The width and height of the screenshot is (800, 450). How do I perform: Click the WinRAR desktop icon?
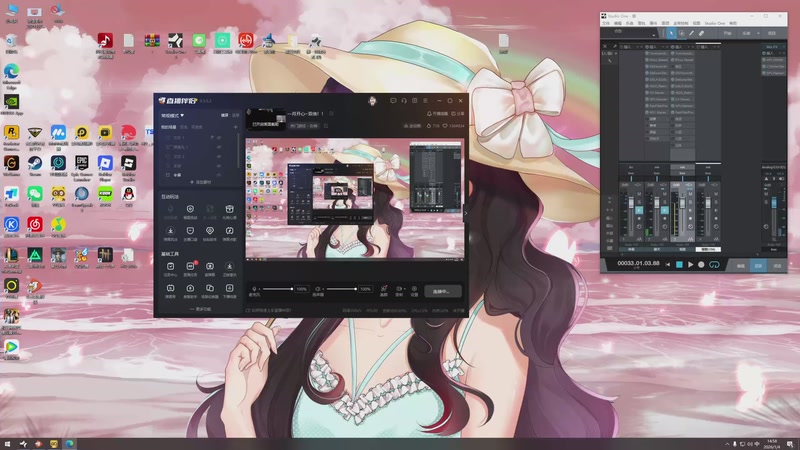pos(152,42)
